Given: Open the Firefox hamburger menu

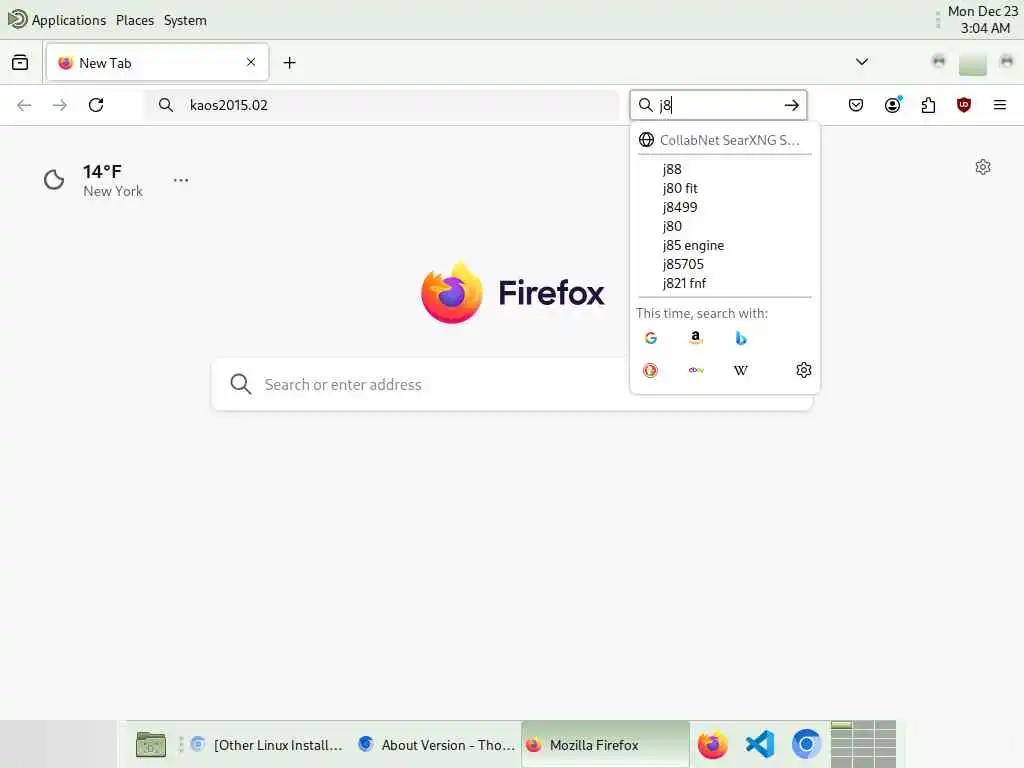Looking at the screenshot, I should 999,105.
